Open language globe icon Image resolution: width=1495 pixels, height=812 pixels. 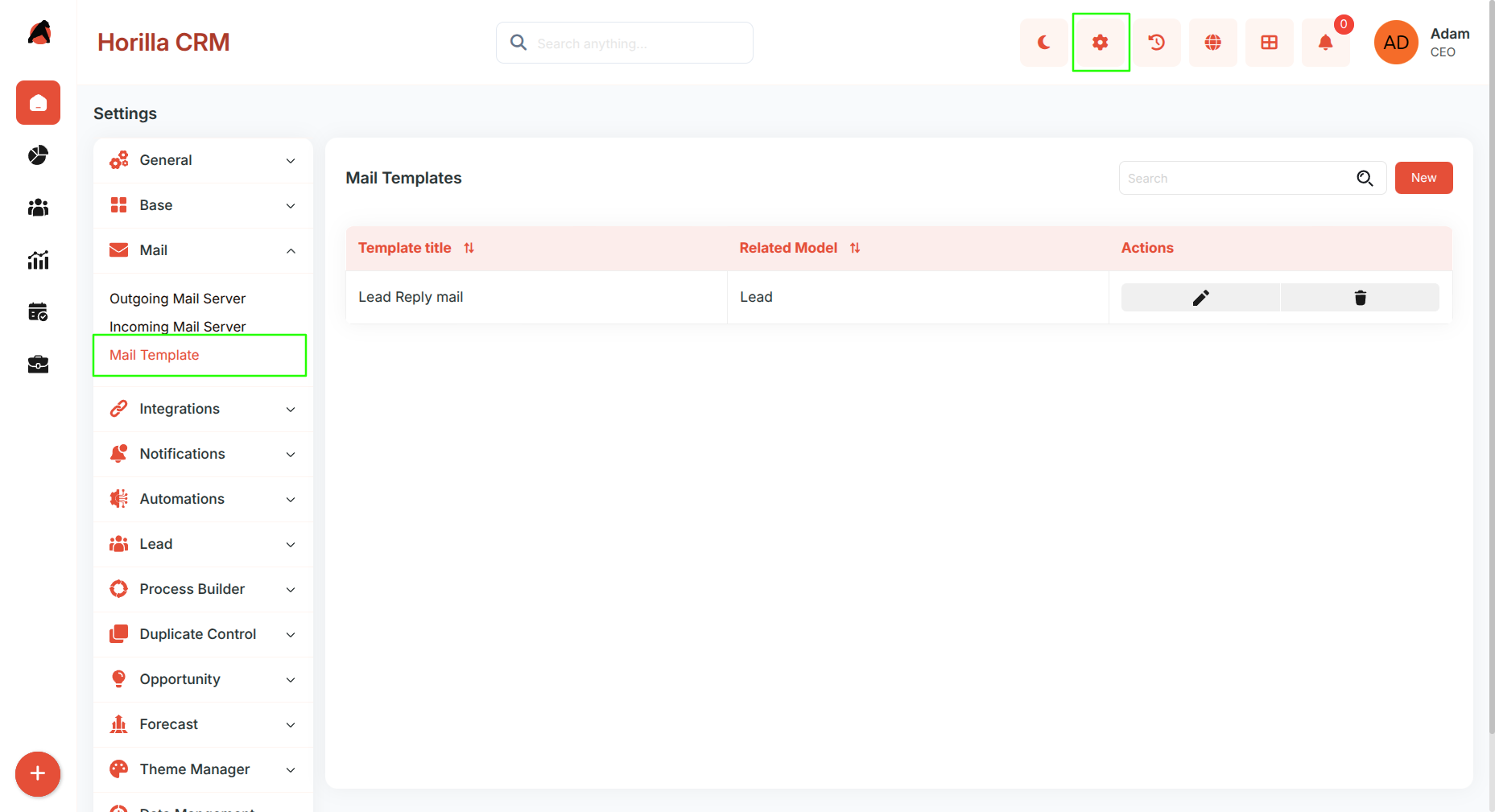pos(1213,43)
